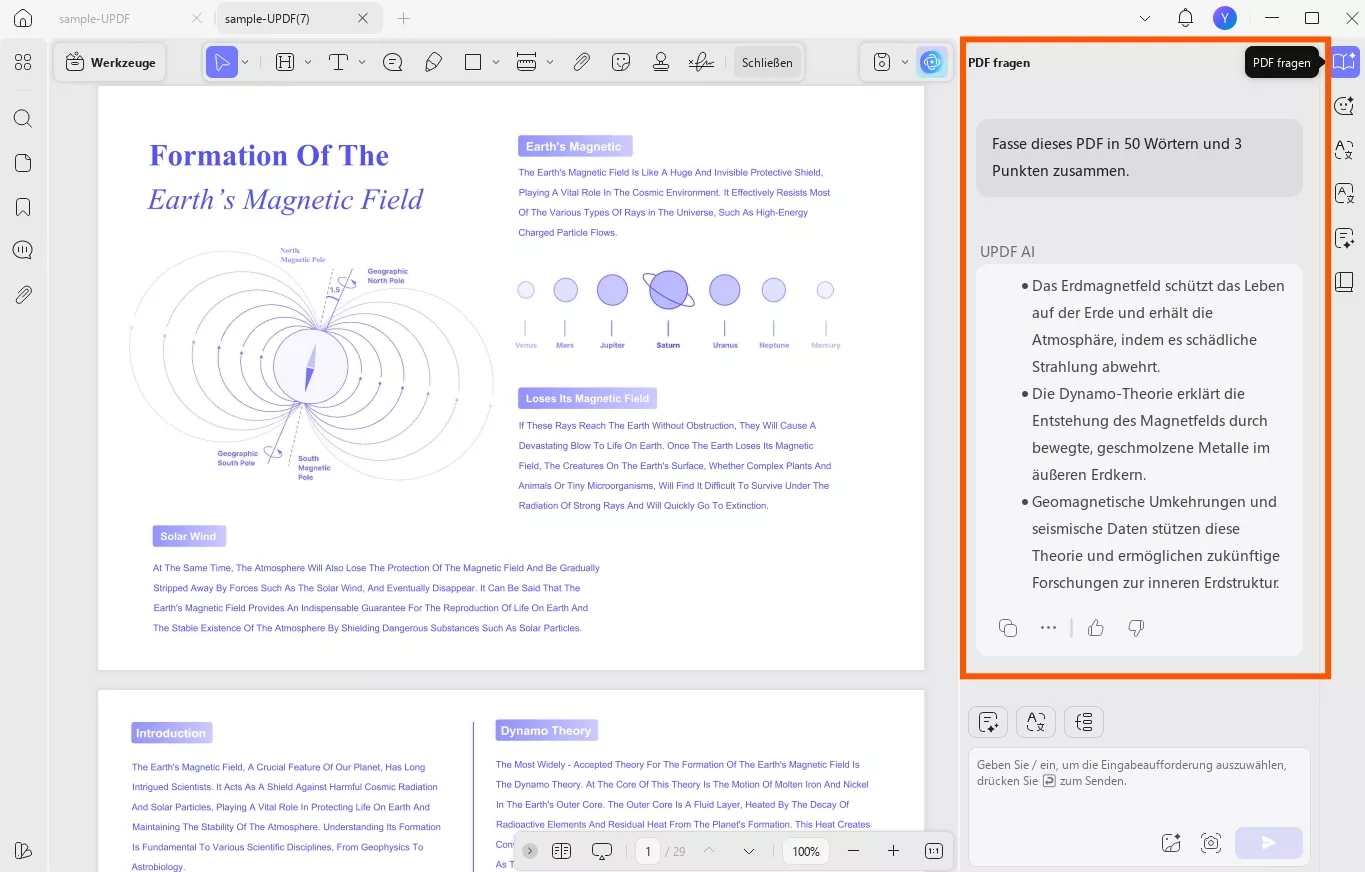The image size is (1365, 872).
Task: Expand the cursor tool dropdown arrow
Action: [x=246, y=62]
